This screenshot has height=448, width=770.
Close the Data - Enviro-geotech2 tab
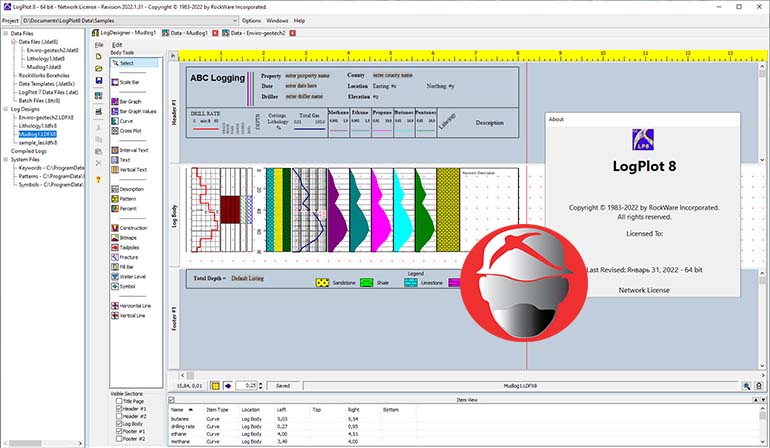click(293, 33)
